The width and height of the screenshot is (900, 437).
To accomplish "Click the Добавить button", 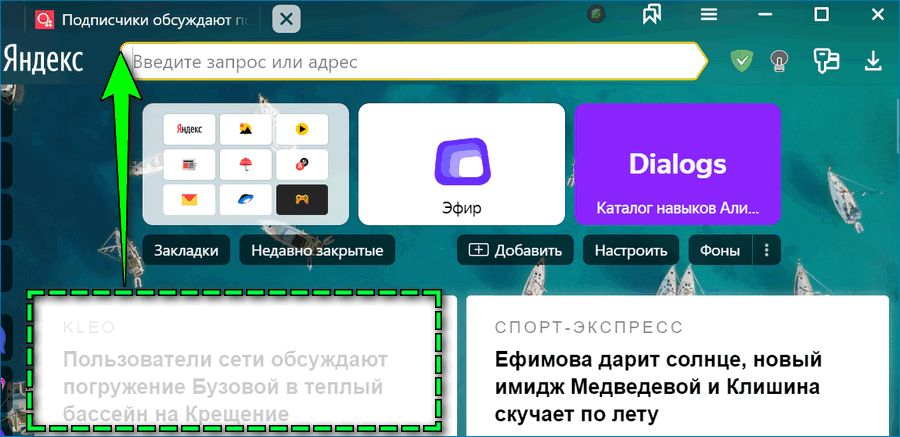I will click(x=515, y=250).
